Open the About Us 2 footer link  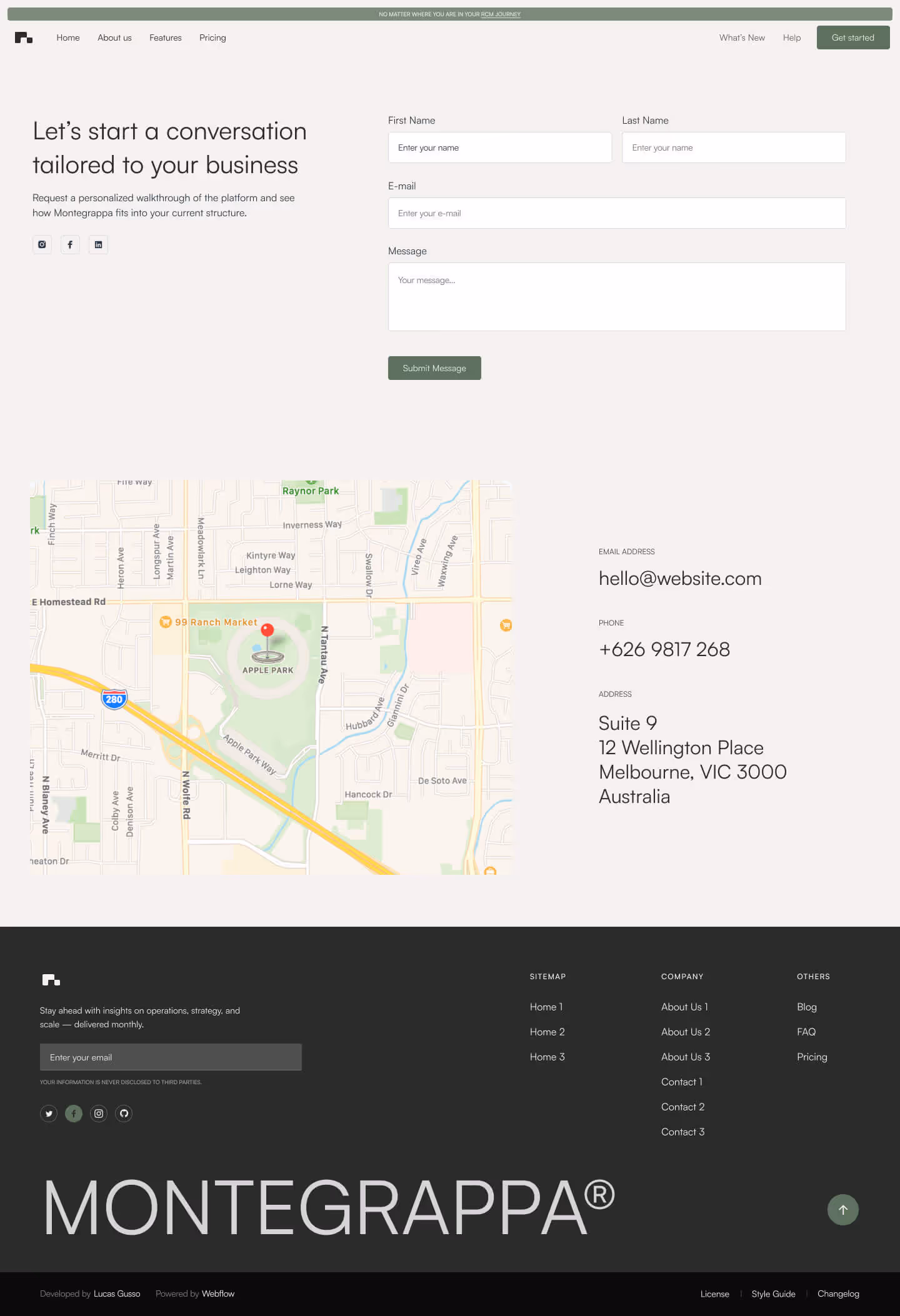pos(686,1032)
